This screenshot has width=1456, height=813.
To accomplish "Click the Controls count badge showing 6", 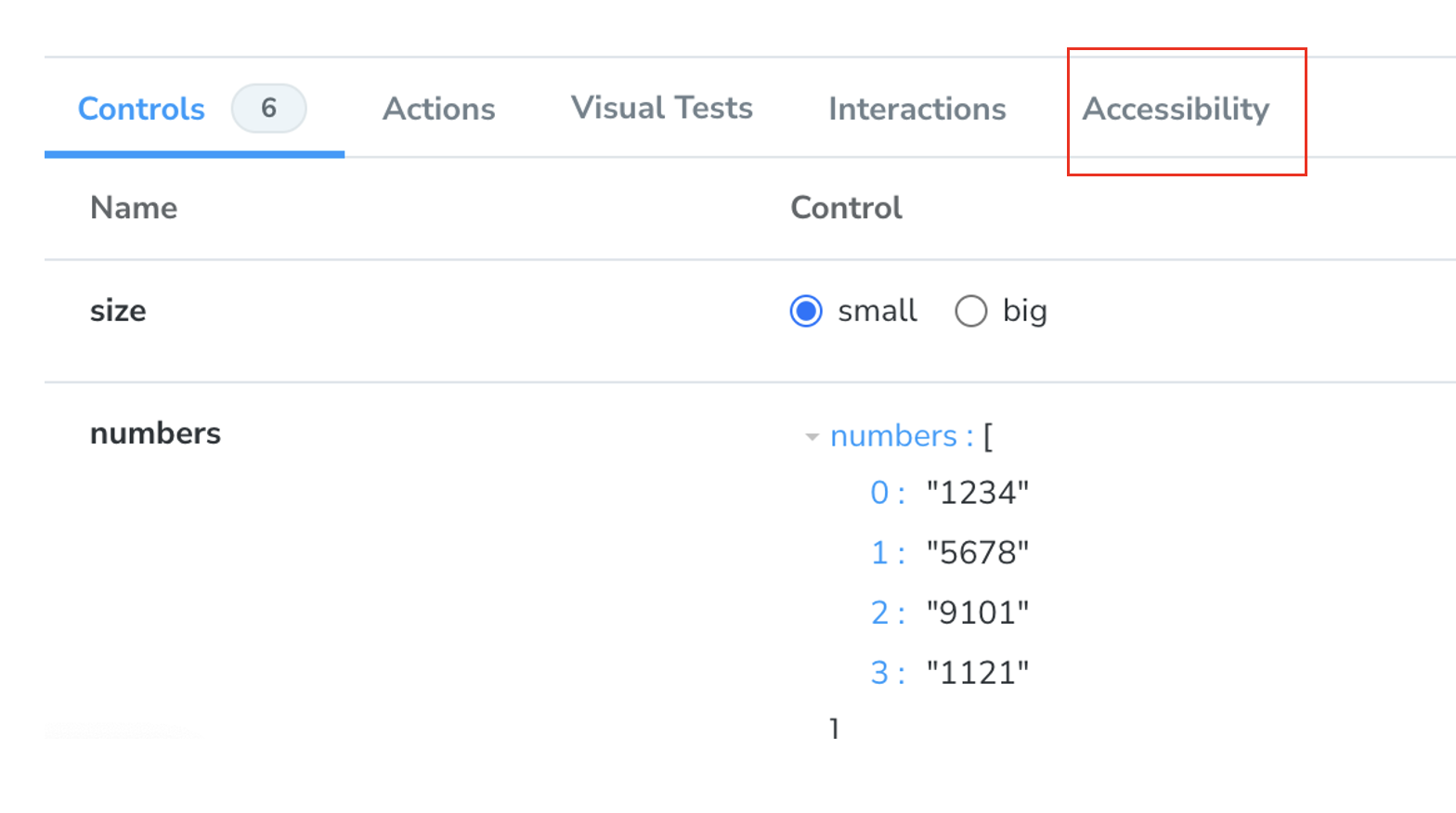I will pyautogui.click(x=268, y=109).
